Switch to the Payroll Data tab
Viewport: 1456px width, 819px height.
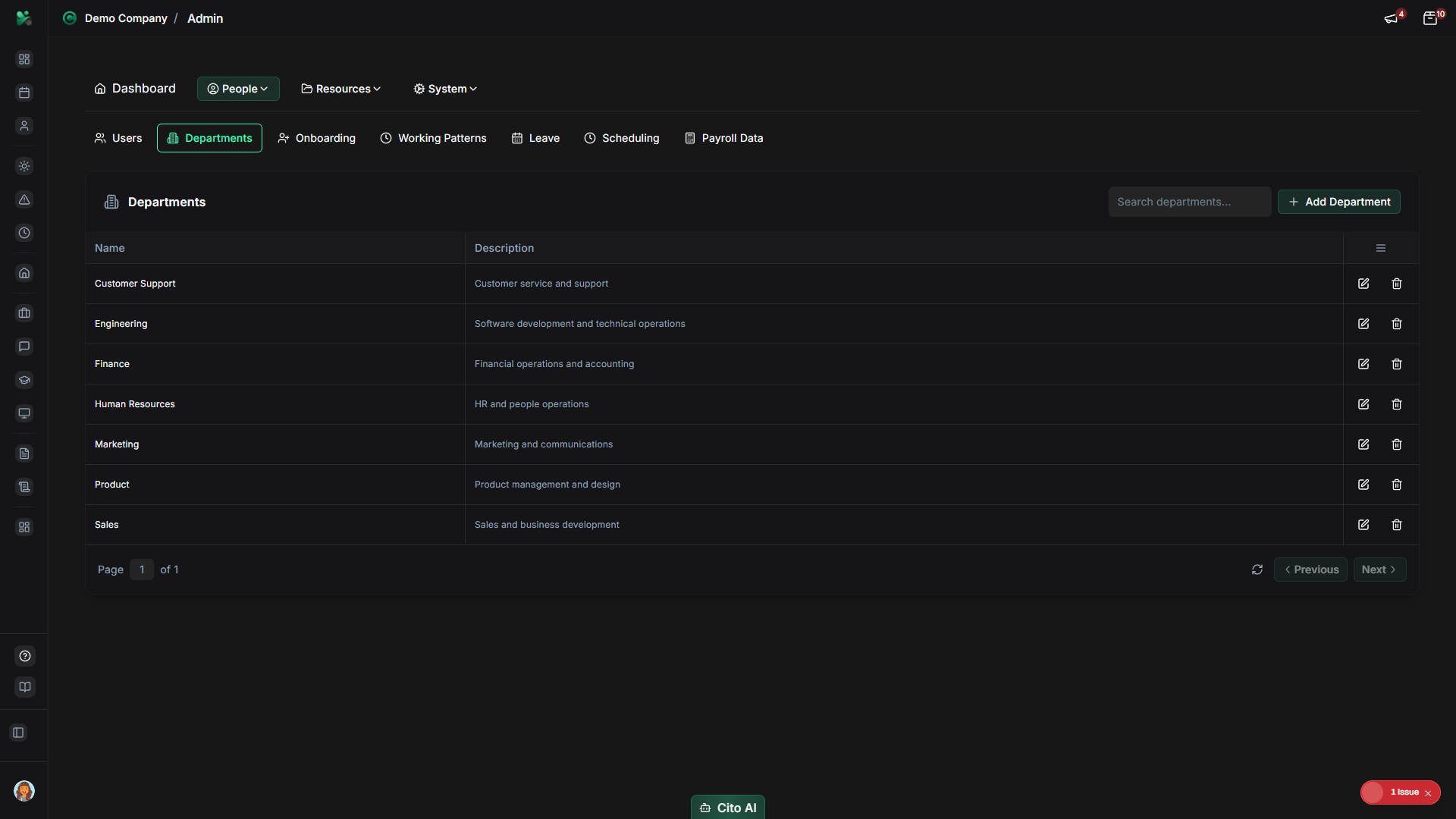(x=723, y=138)
